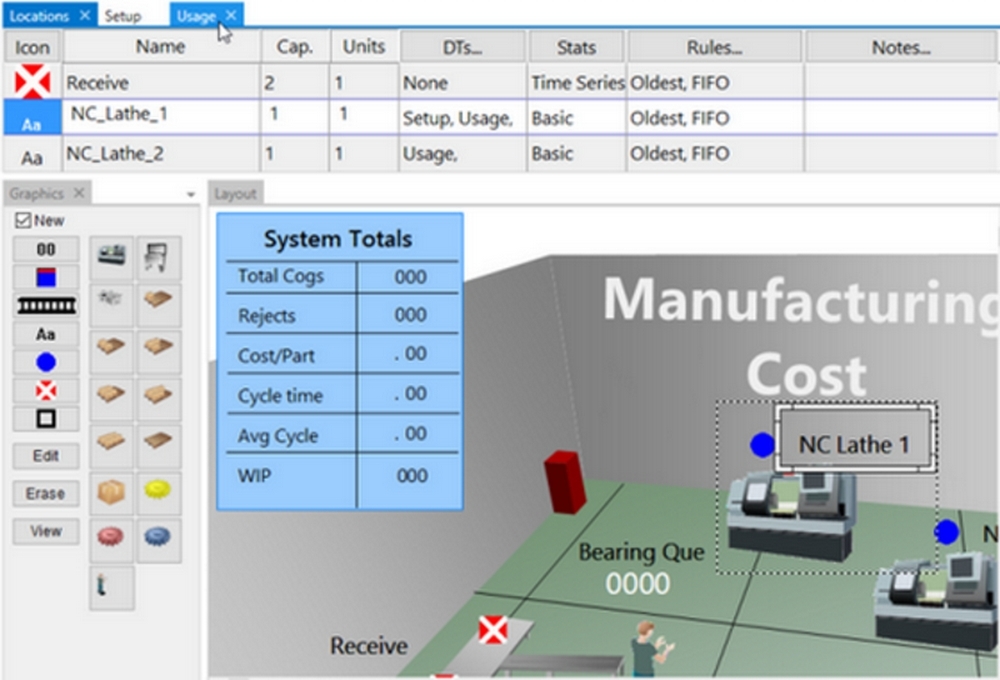Viewport: 1000px width, 680px height.
Task: Select red X entity spot in layout
Action: click(x=493, y=631)
